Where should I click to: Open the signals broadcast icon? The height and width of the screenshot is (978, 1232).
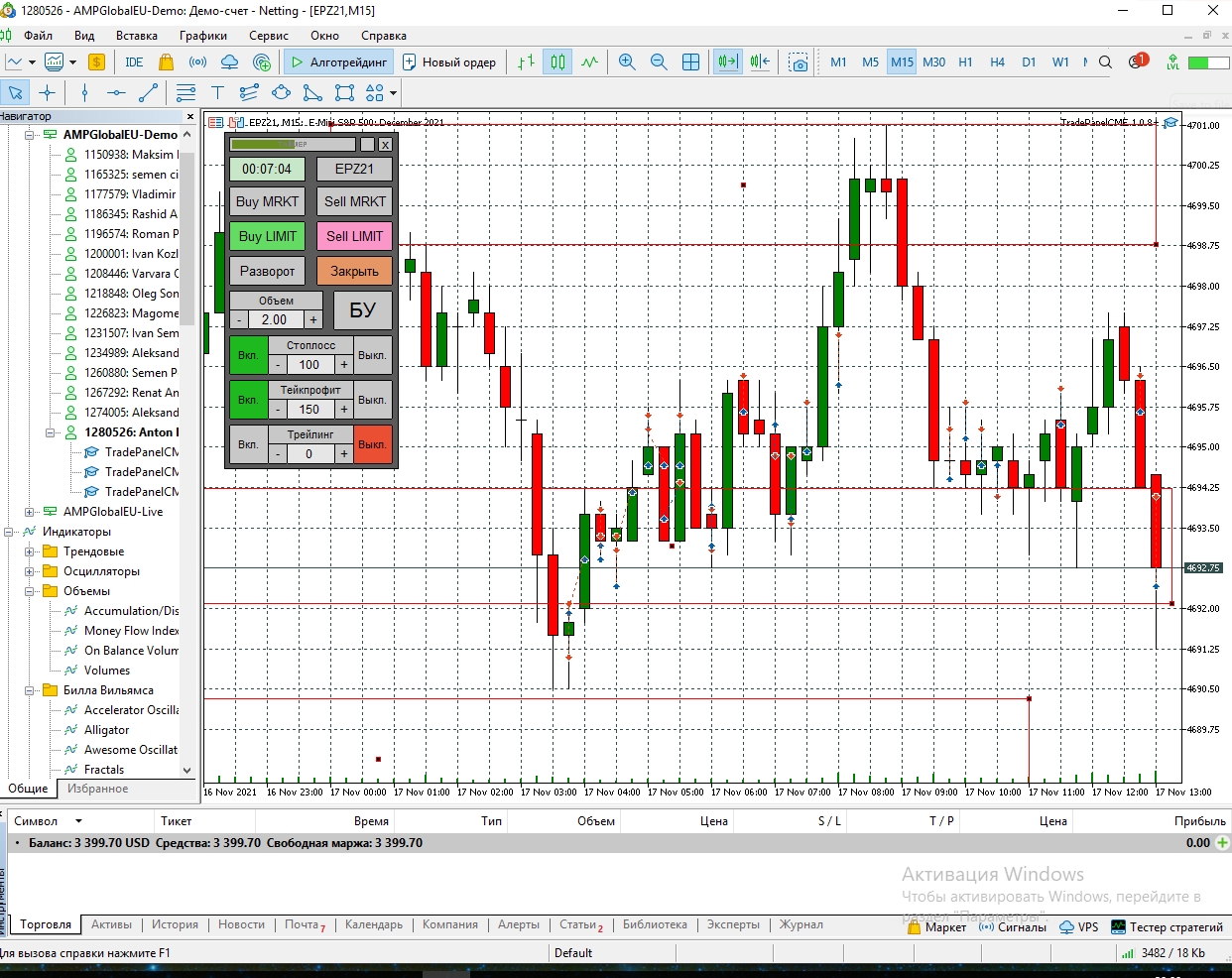click(x=197, y=61)
